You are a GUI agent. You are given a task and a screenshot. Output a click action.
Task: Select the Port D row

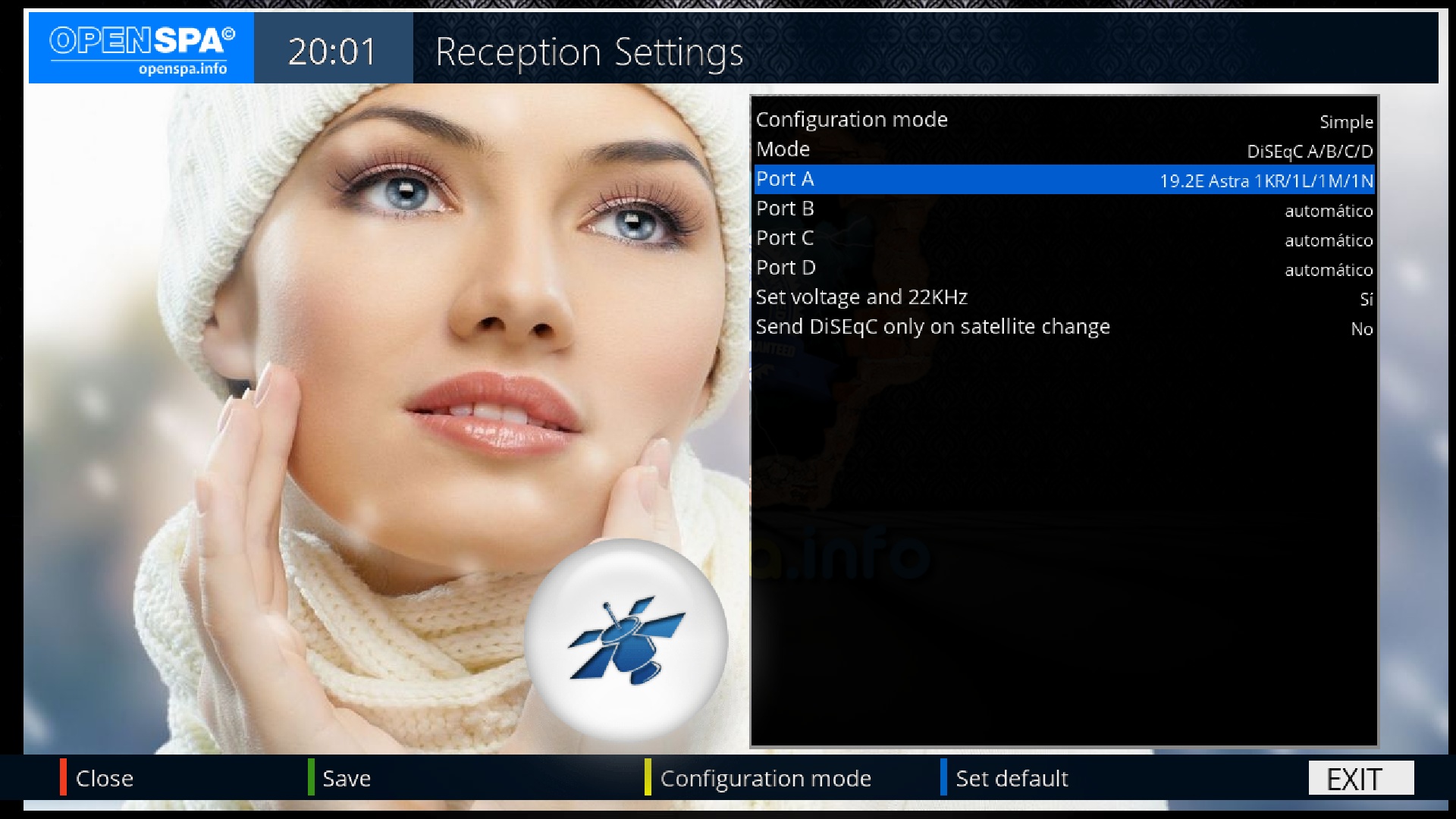(1065, 268)
